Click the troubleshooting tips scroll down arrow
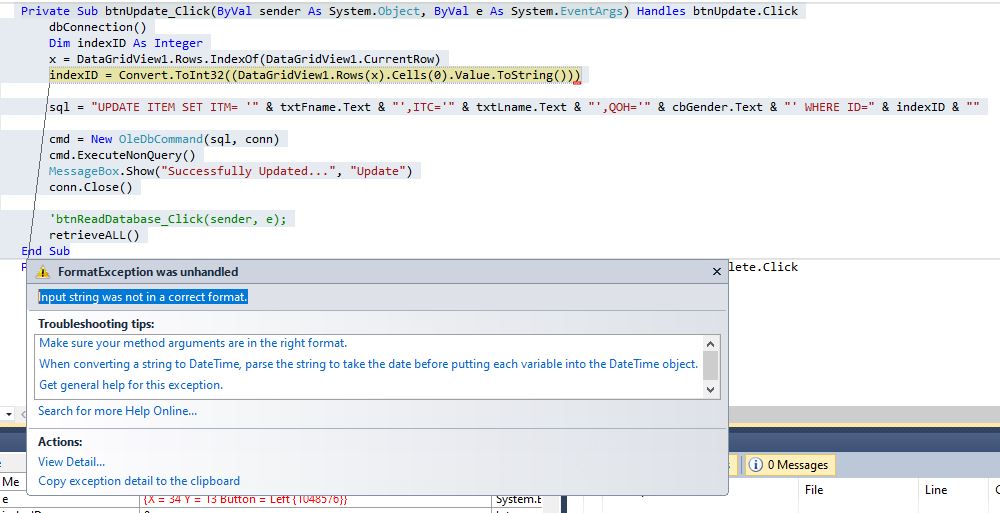Screen dimensions: 1000x513 point(710,390)
